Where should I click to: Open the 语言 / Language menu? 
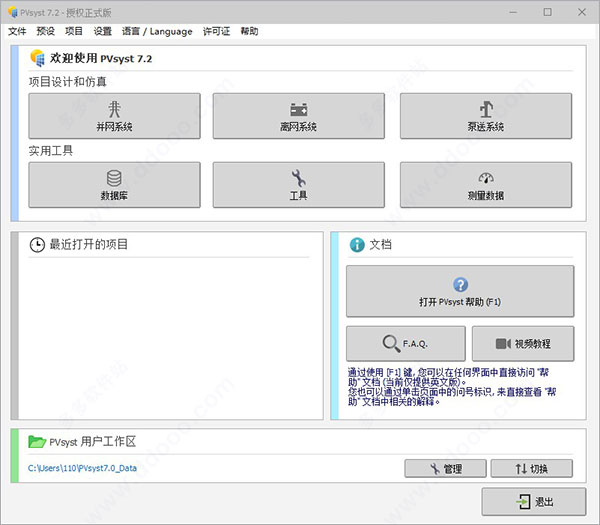point(157,31)
